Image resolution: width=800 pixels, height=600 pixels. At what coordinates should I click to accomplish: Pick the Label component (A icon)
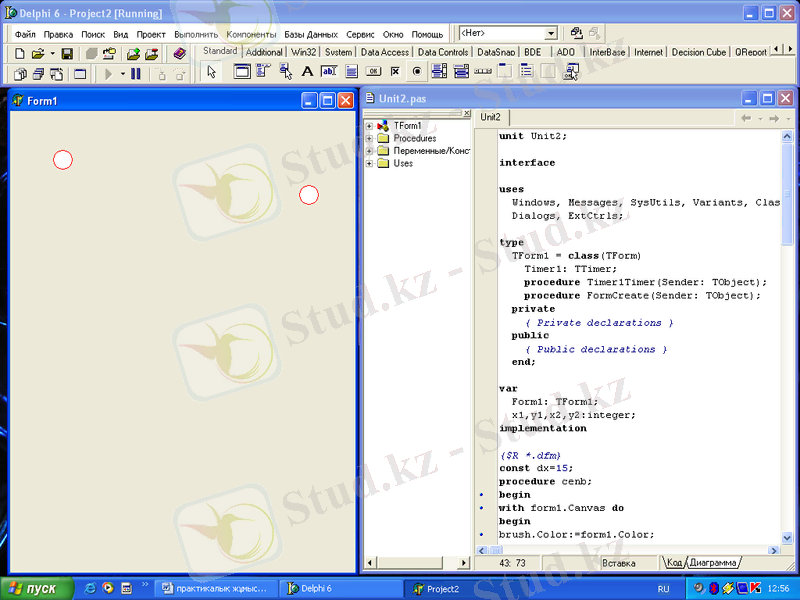coord(307,72)
